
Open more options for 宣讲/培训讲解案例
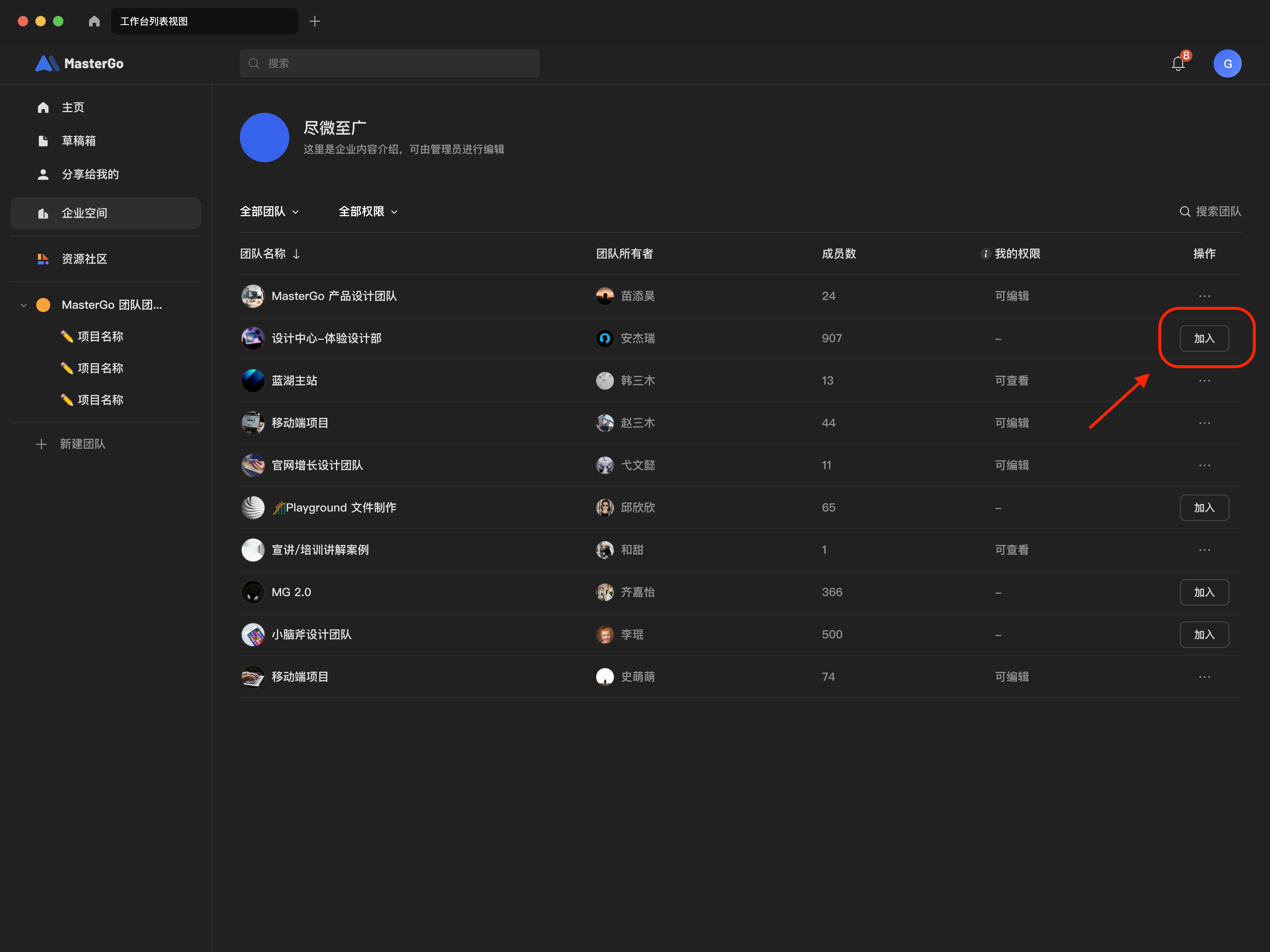pyautogui.click(x=1205, y=550)
